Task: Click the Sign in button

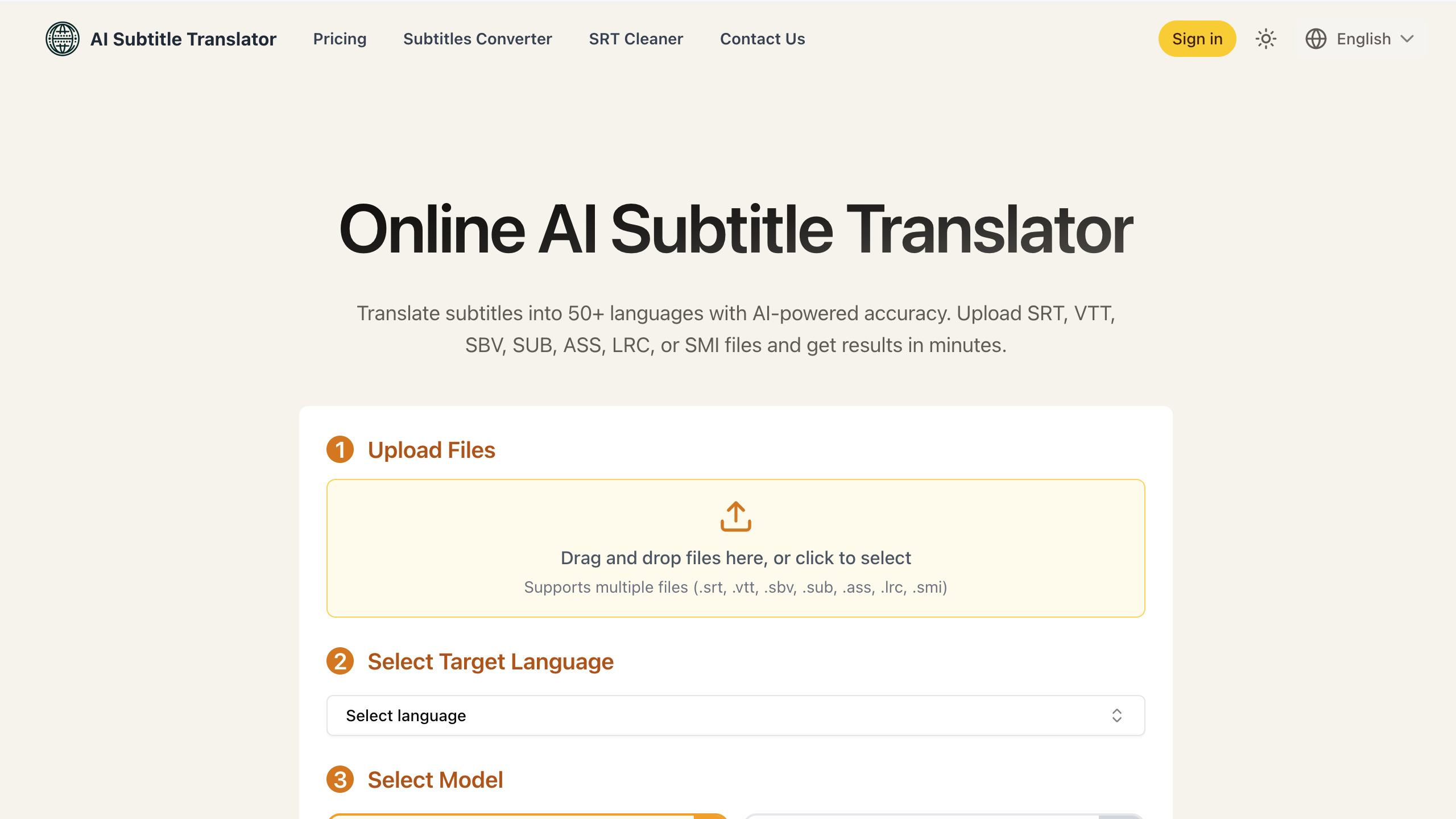Action: click(1197, 39)
